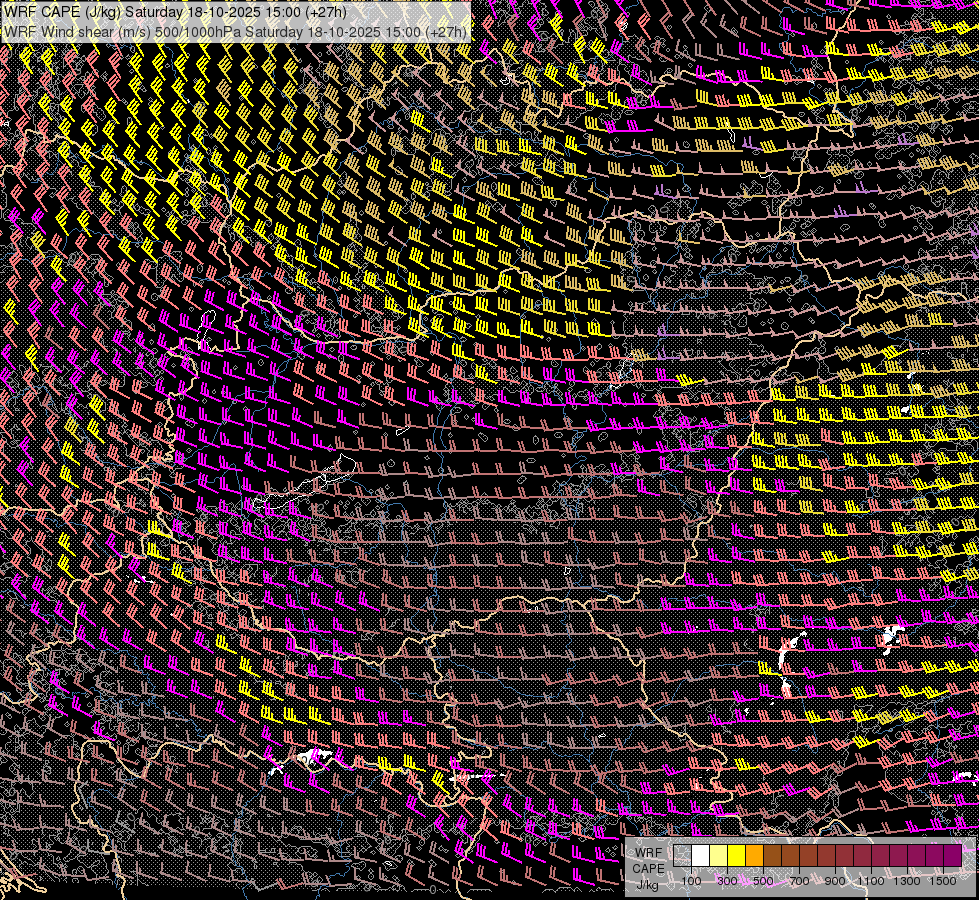This screenshot has width=979, height=900.
Task: Select the 500 label on legend scale
Action: tap(763, 881)
